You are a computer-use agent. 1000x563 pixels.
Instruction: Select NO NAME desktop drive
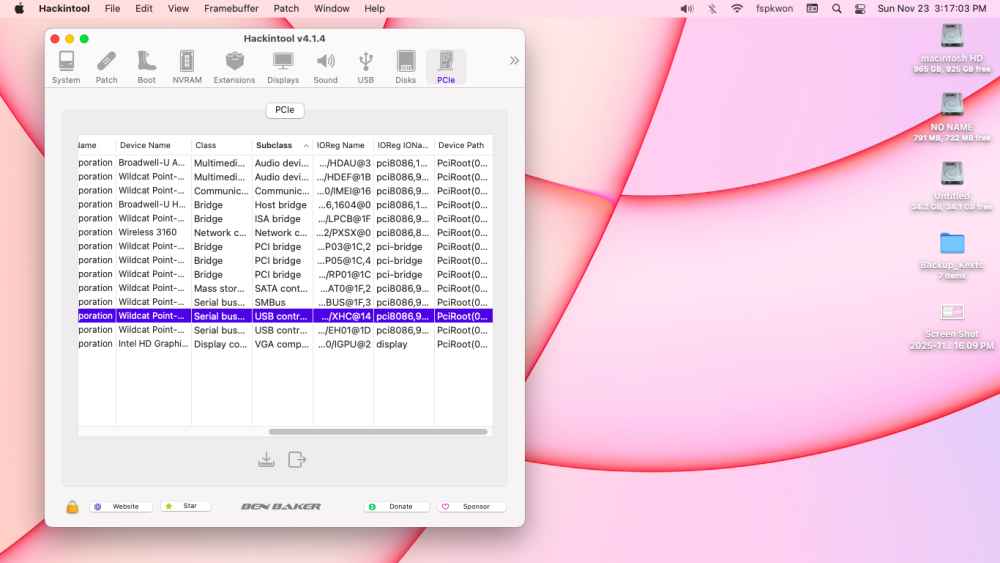tap(952, 117)
